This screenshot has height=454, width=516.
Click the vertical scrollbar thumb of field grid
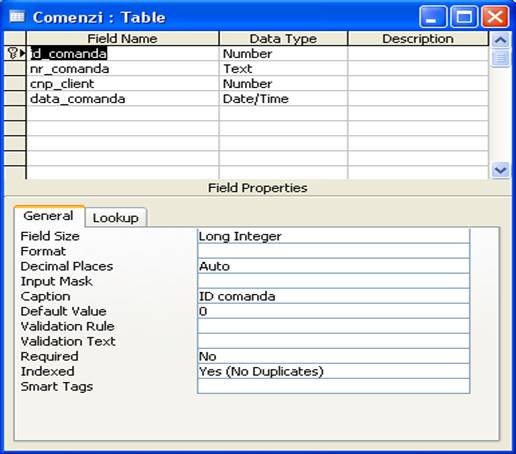tap(501, 58)
